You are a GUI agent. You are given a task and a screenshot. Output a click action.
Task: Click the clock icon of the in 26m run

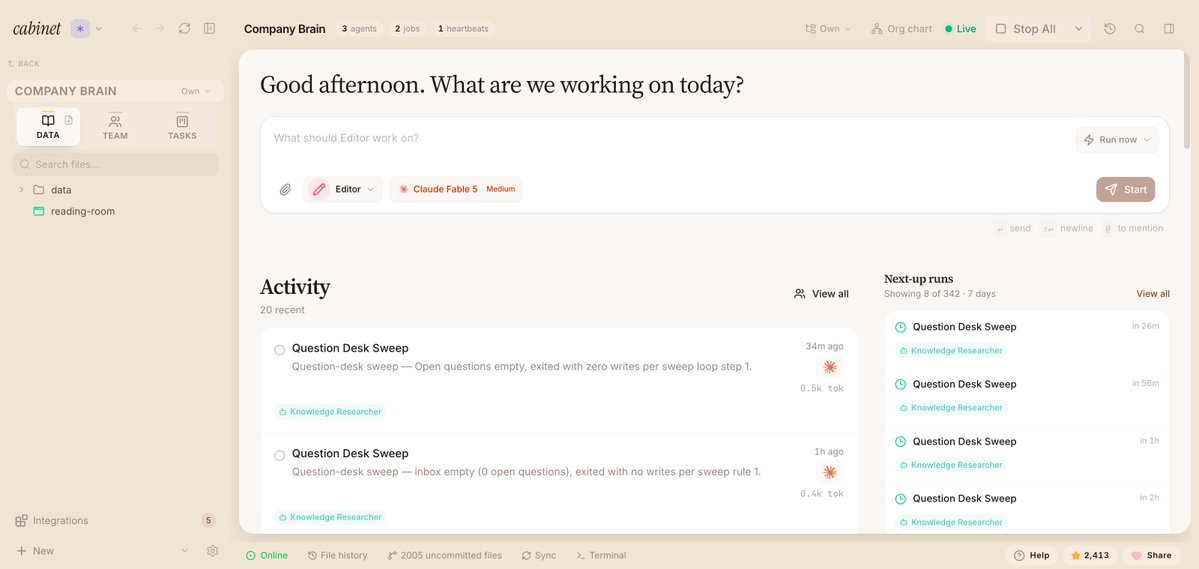(901, 327)
